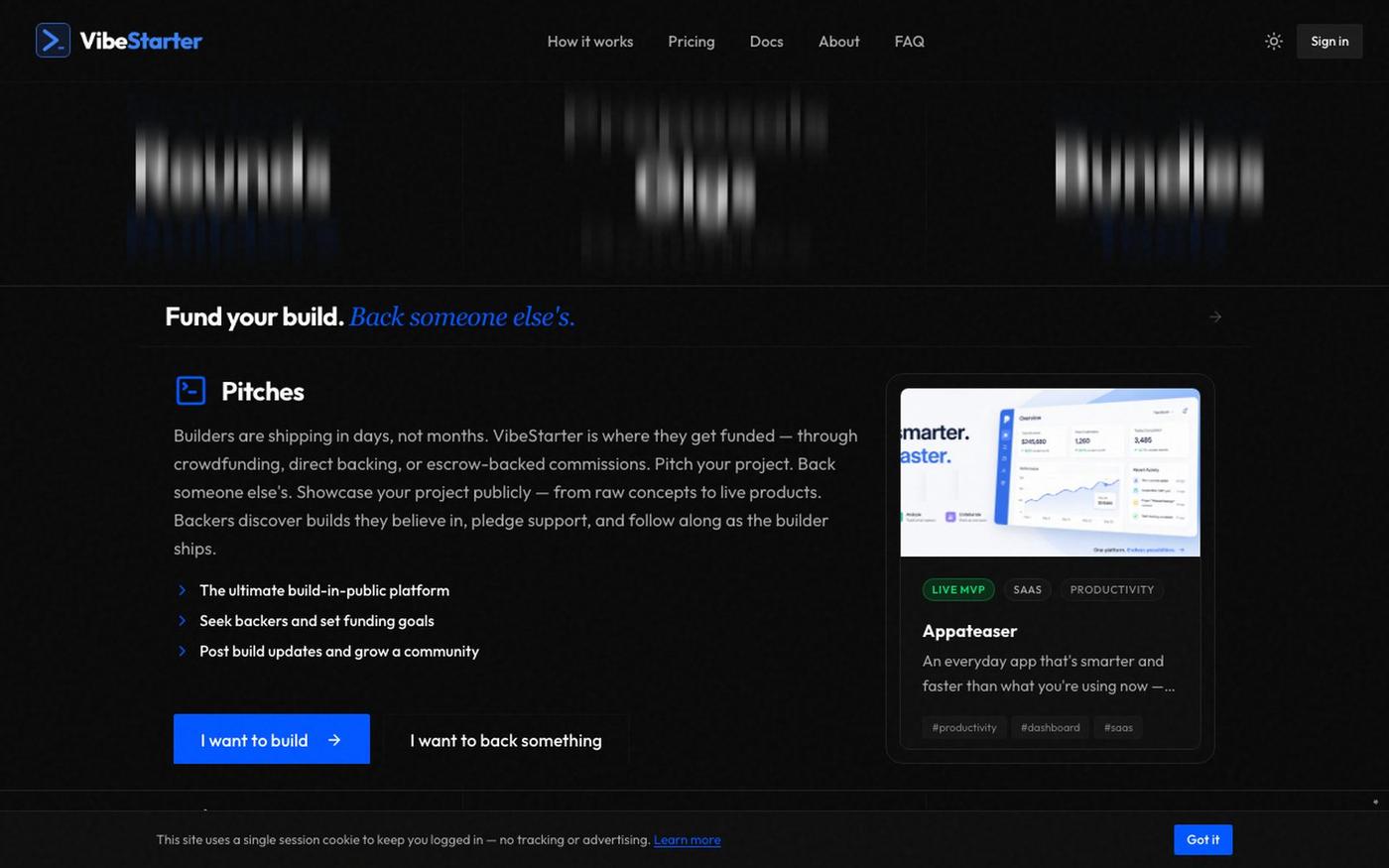Click the SAAS category tag

(1027, 589)
